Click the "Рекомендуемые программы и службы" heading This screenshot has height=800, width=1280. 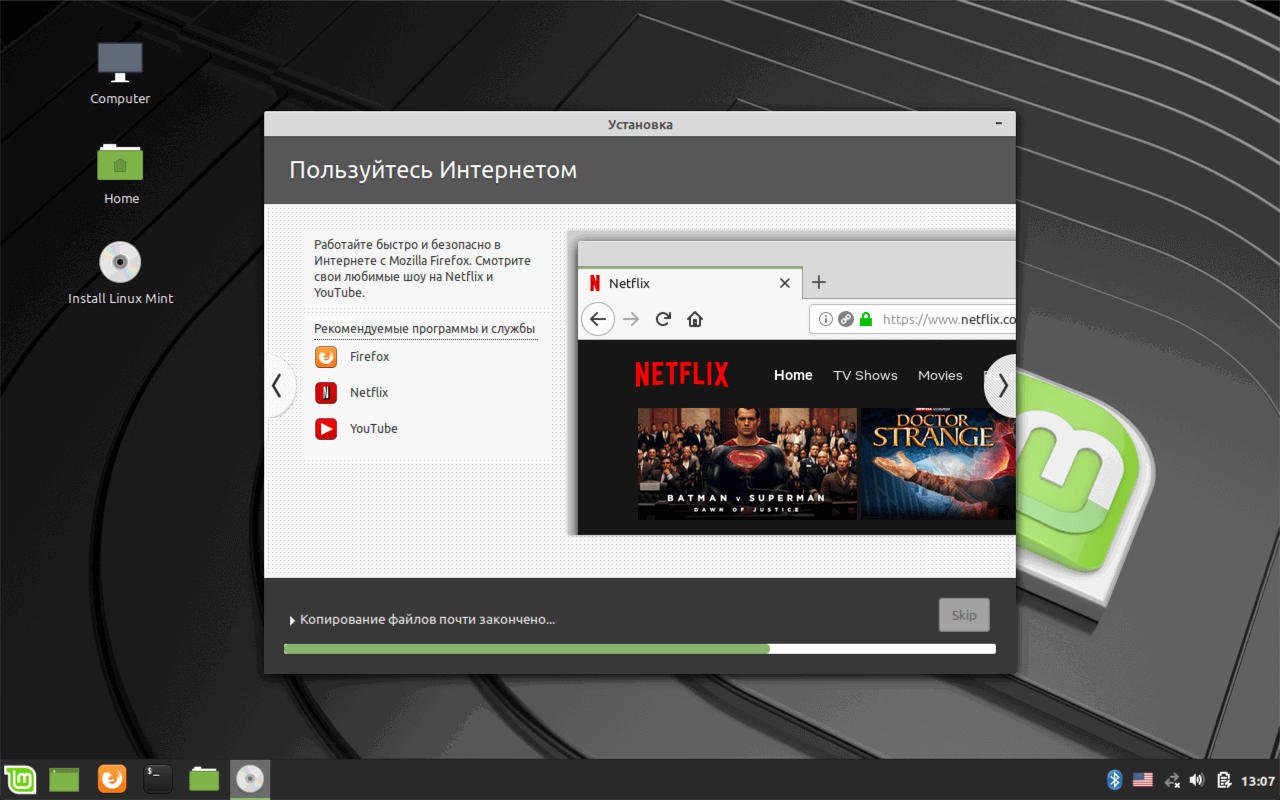pyautogui.click(x=424, y=329)
